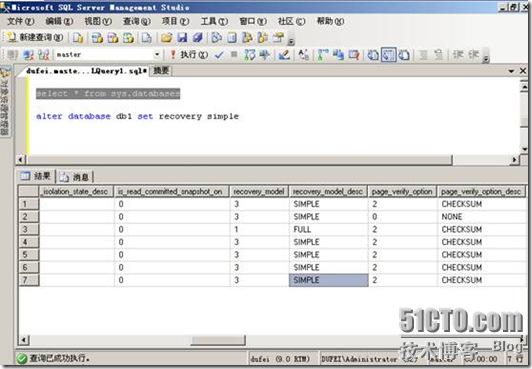532x369 pixels.
Task: Display the Estimated Execution Plan
Action: 250,55
